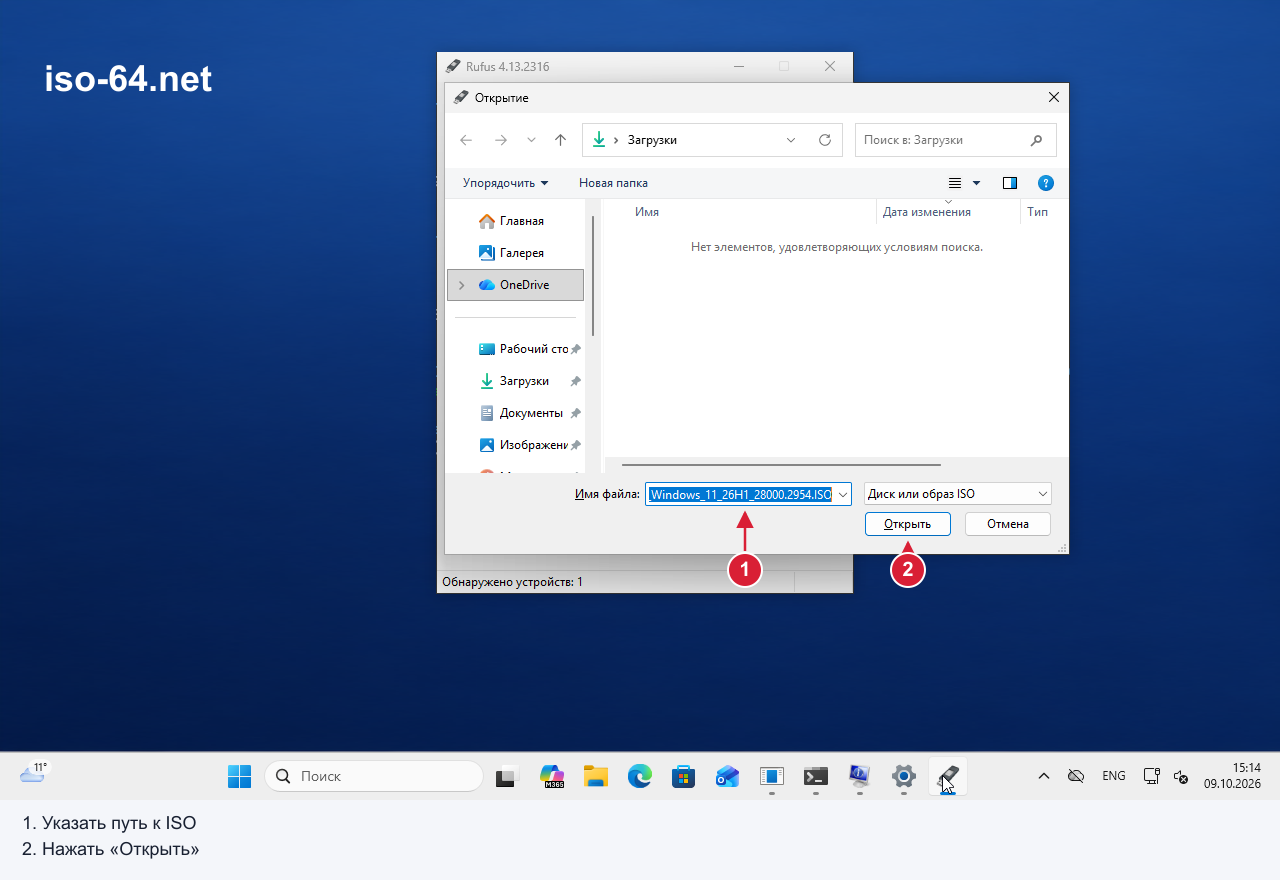Open file type dropdown Диск или образ ISO

(957, 494)
